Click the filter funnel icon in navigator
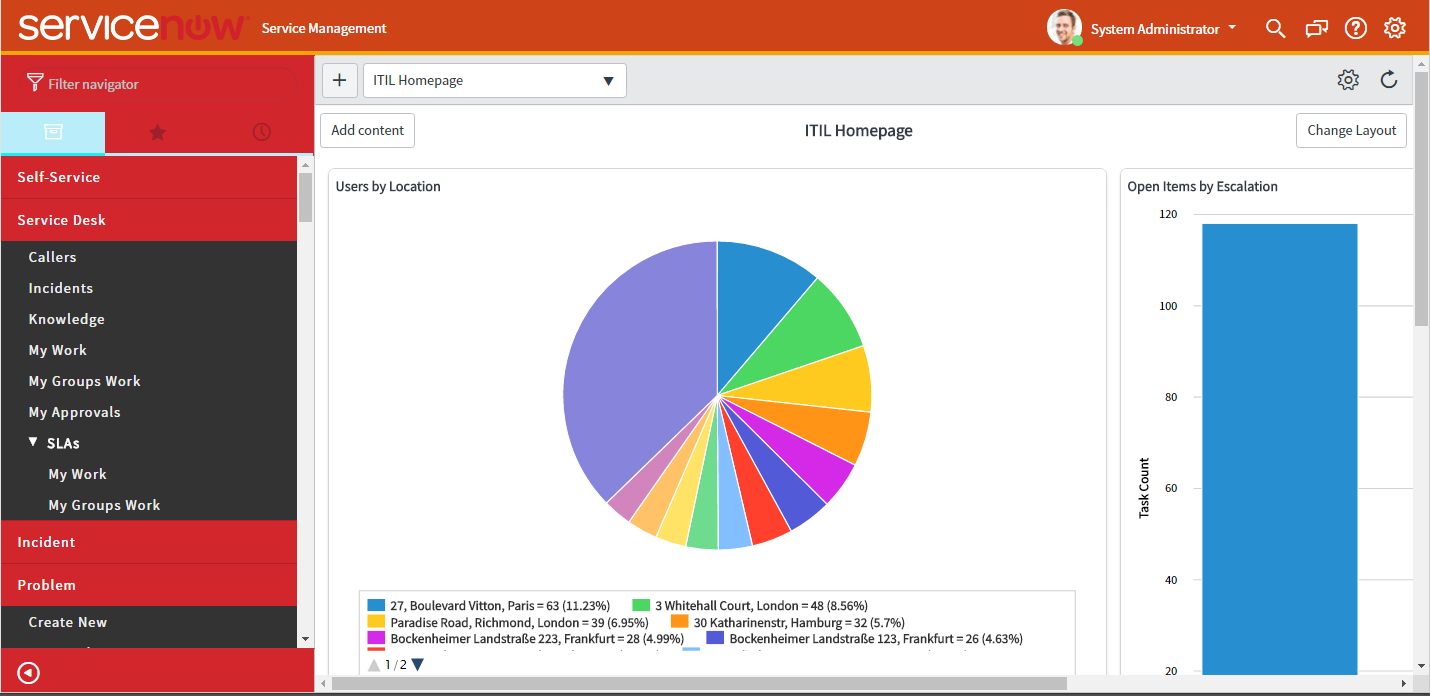Viewport: 1430px width, 696px height. pos(35,83)
